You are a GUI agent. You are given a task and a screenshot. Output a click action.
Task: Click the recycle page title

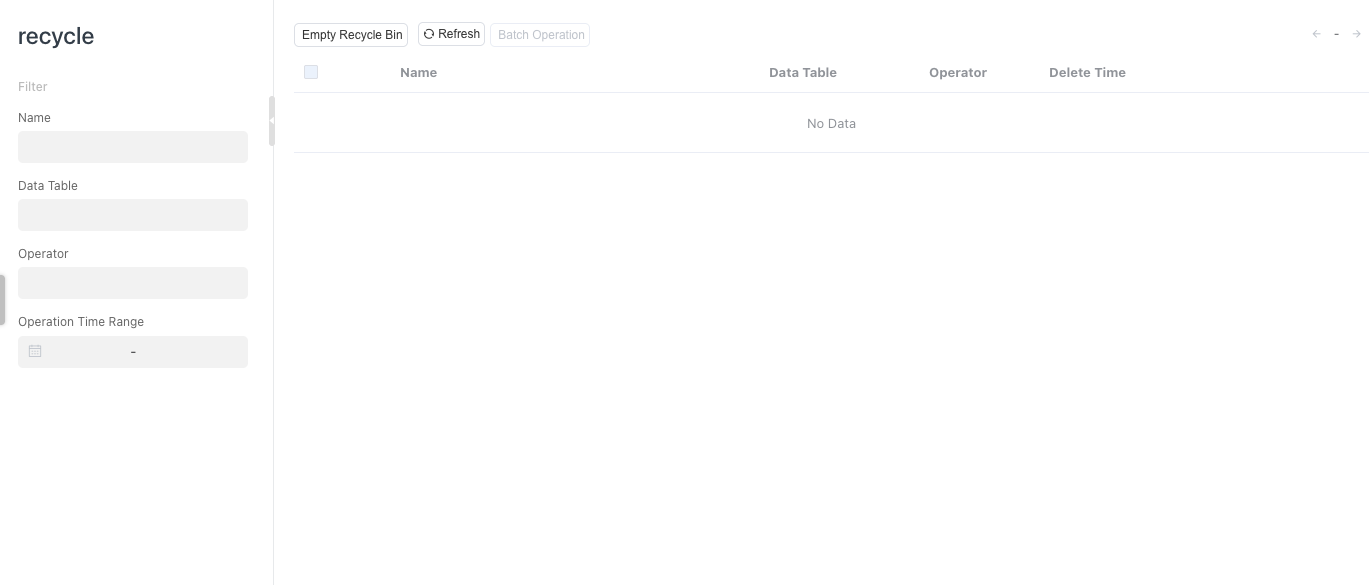point(56,36)
